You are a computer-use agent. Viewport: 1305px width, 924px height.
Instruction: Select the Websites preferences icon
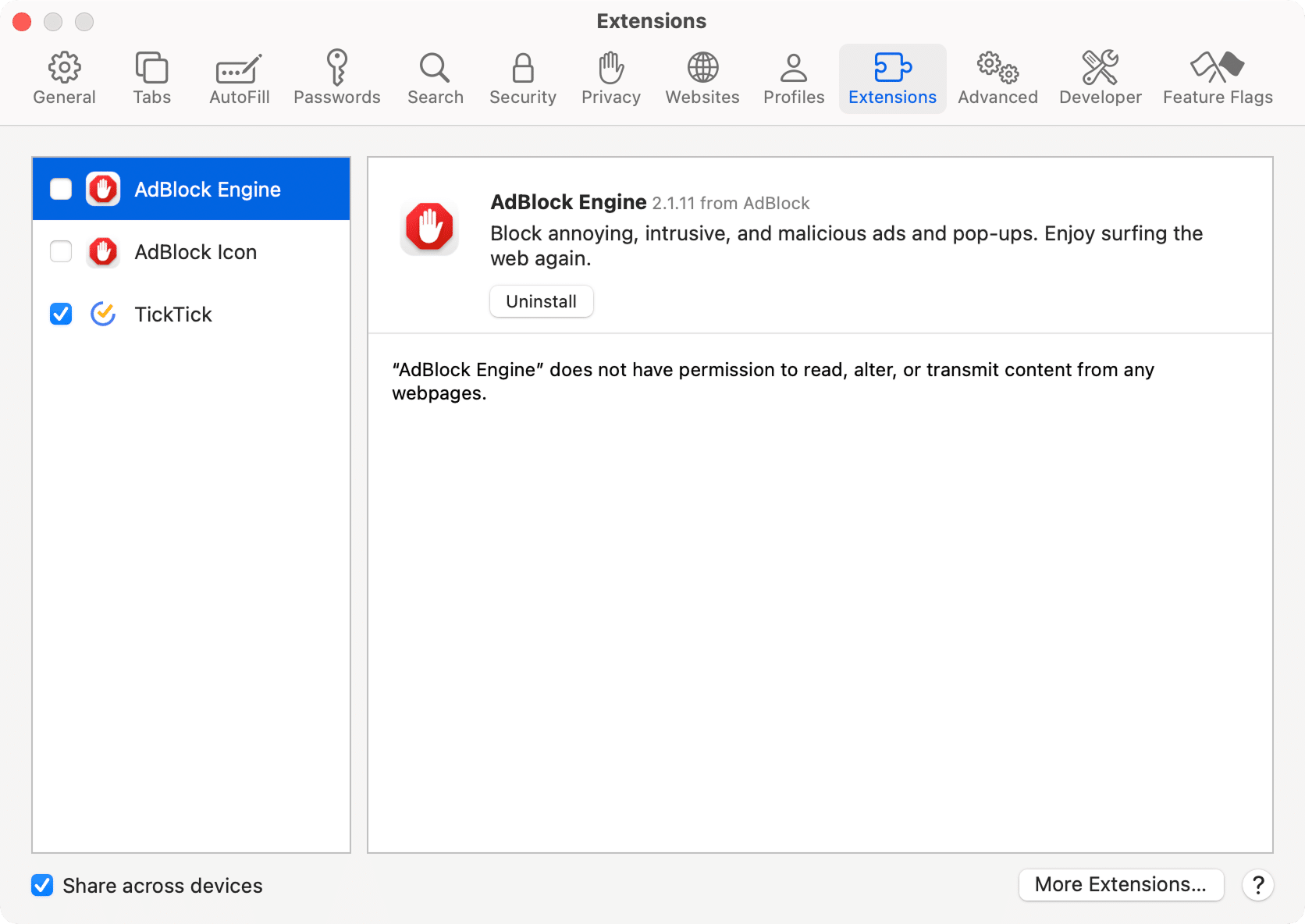coord(702,76)
